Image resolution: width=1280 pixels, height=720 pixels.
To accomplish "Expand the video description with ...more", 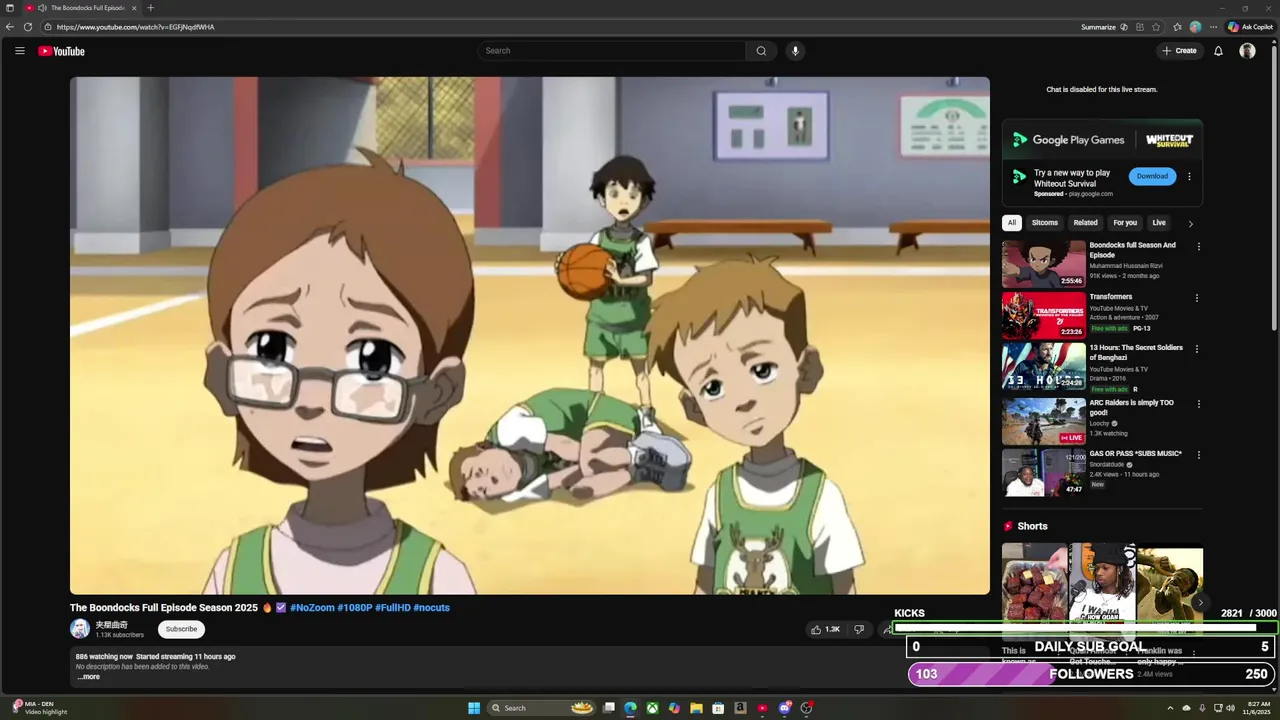I will tap(89, 677).
